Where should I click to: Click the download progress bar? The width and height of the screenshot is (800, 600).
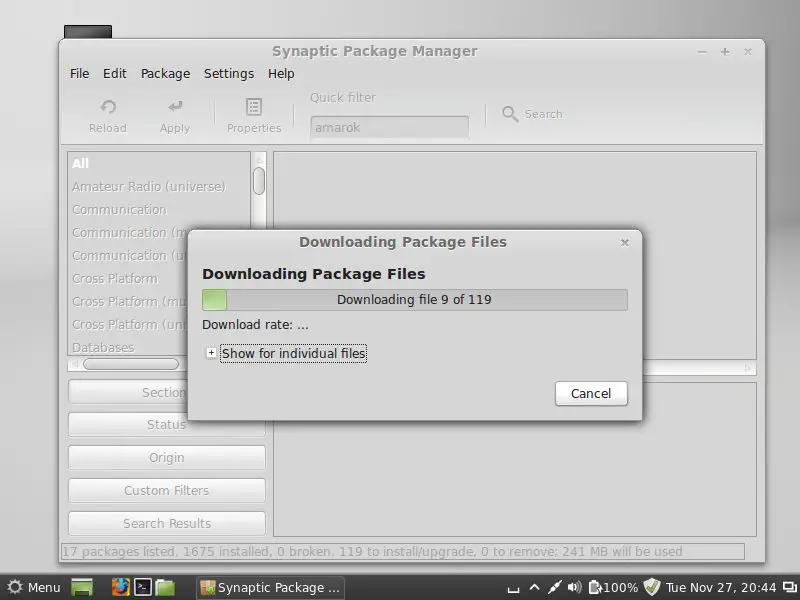[414, 299]
